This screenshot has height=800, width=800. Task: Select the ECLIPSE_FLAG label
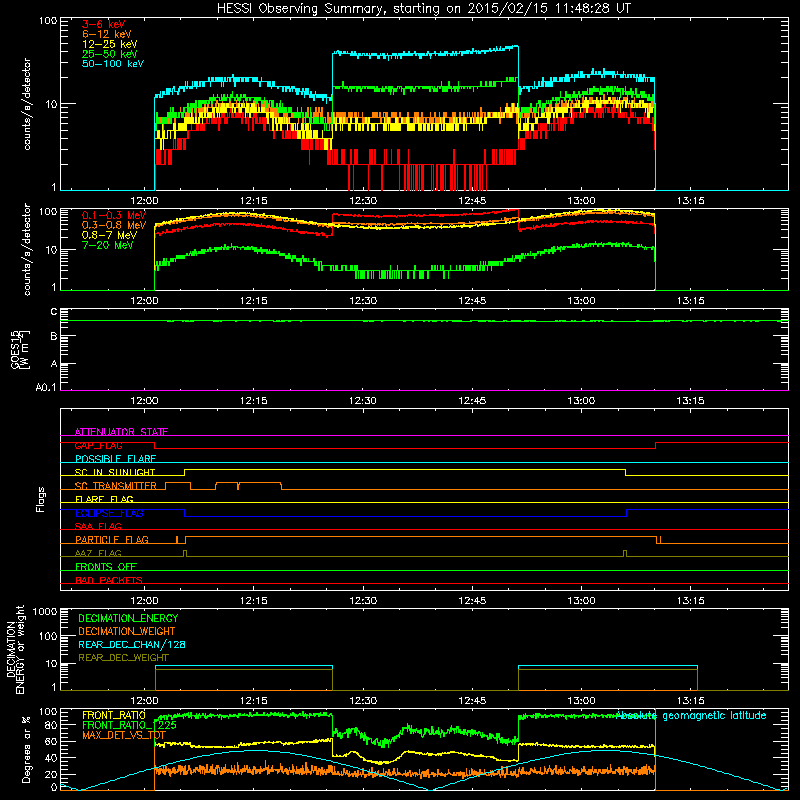tap(109, 513)
